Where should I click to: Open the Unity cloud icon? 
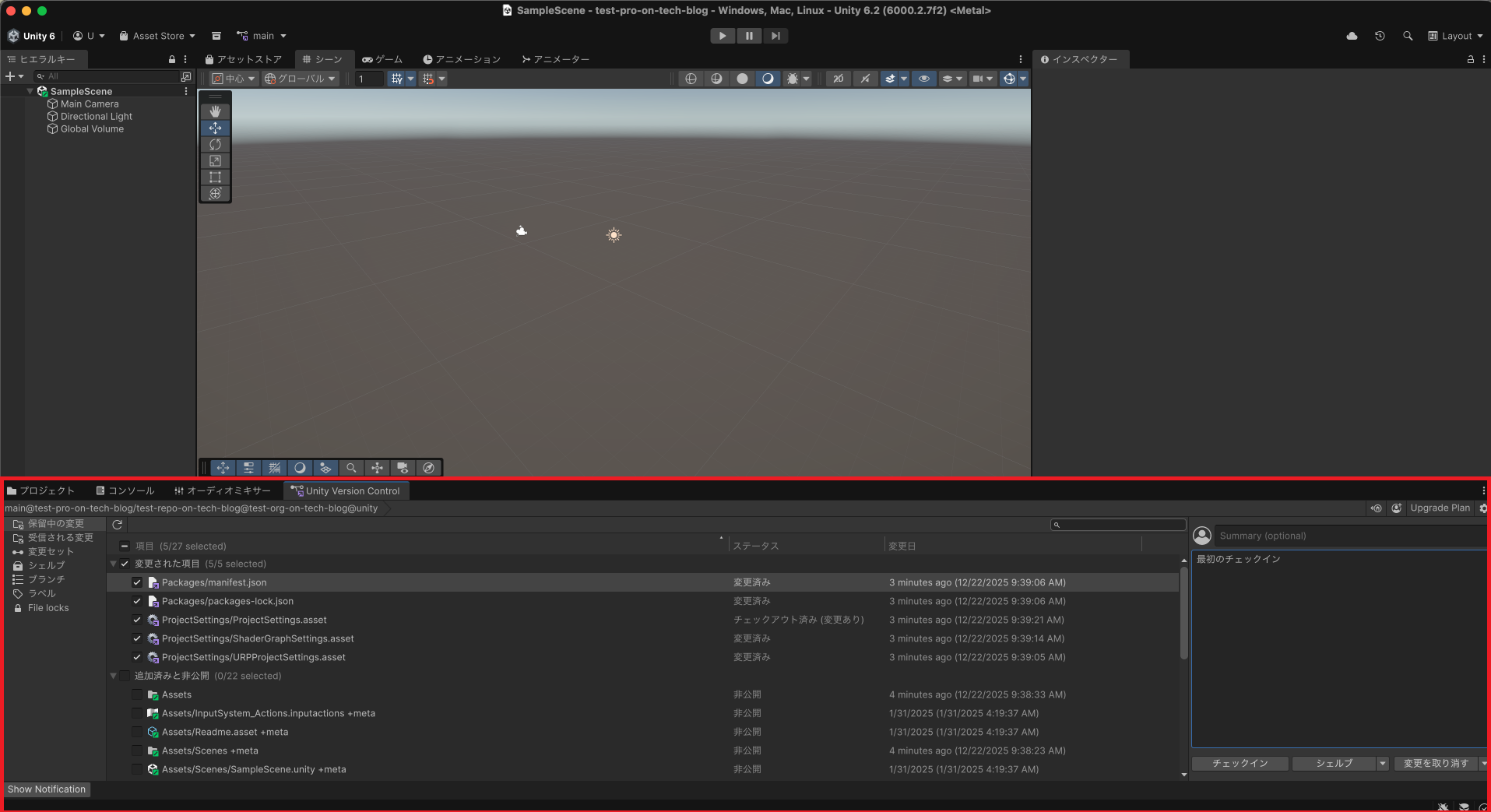(x=1352, y=36)
